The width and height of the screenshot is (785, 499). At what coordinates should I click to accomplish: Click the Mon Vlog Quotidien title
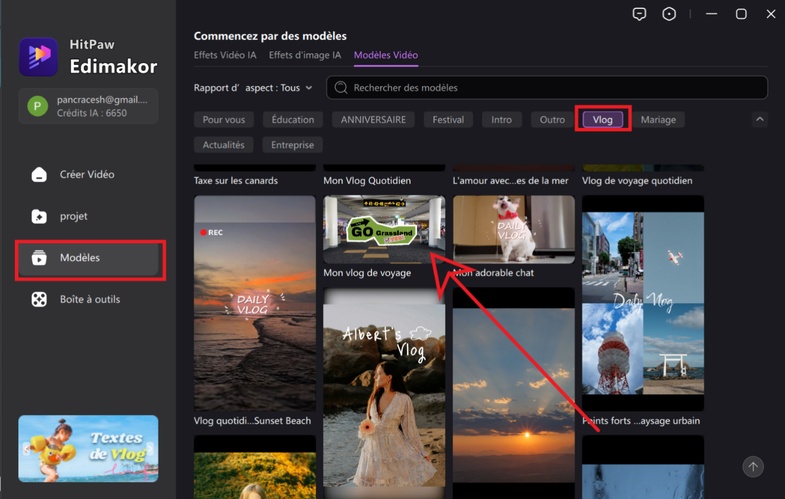coord(367,181)
